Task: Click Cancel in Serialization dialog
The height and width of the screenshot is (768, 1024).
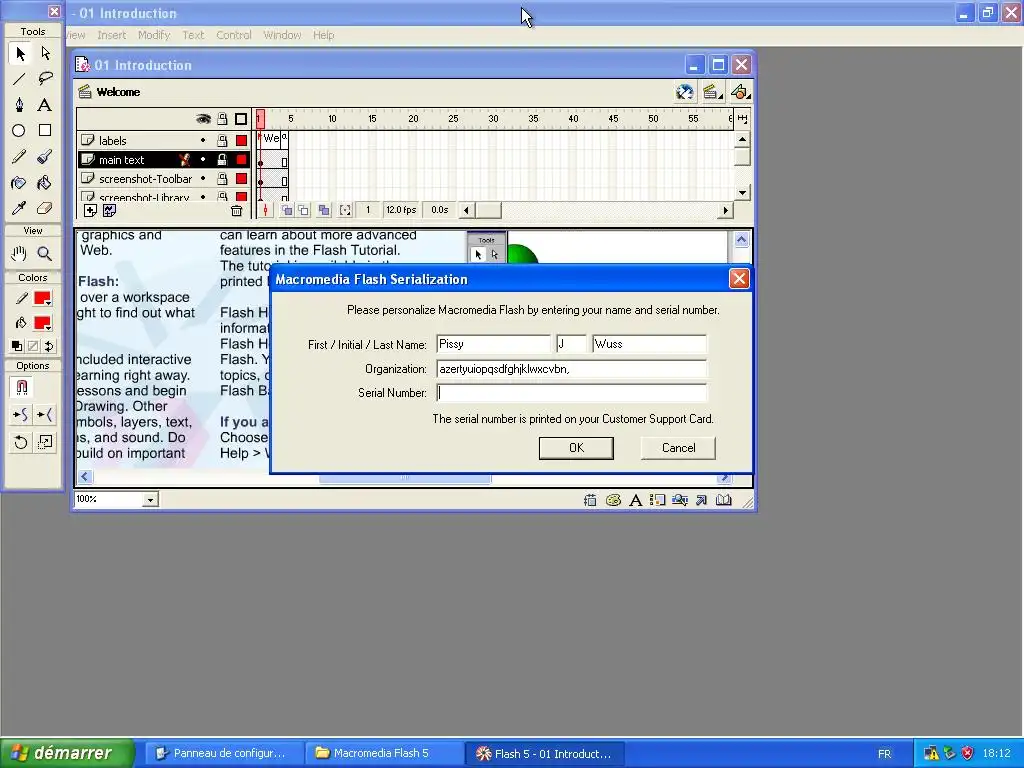Action: click(679, 448)
